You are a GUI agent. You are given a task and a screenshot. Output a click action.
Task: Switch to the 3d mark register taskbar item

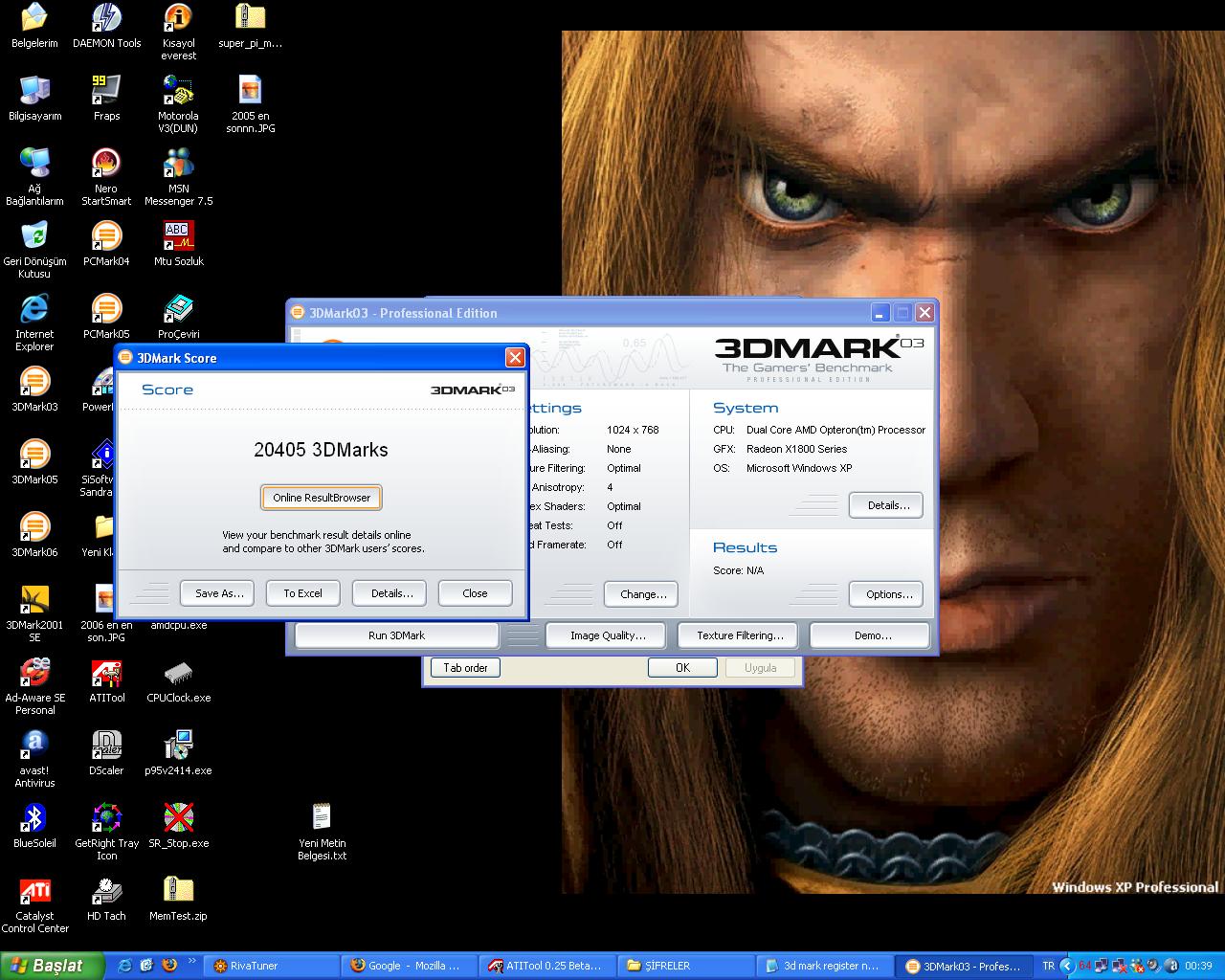tap(823, 966)
